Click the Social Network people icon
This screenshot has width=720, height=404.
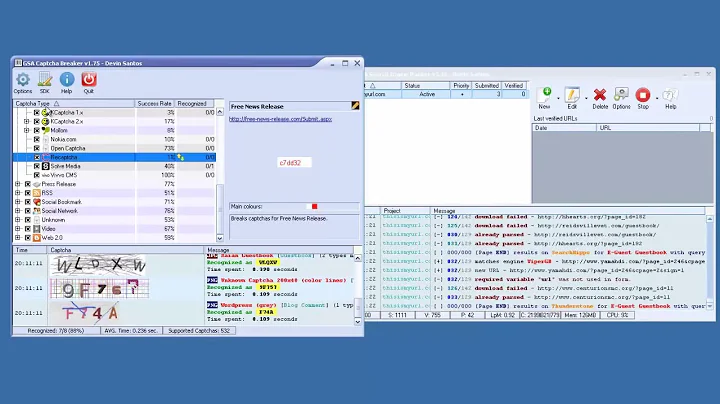tap(37, 211)
